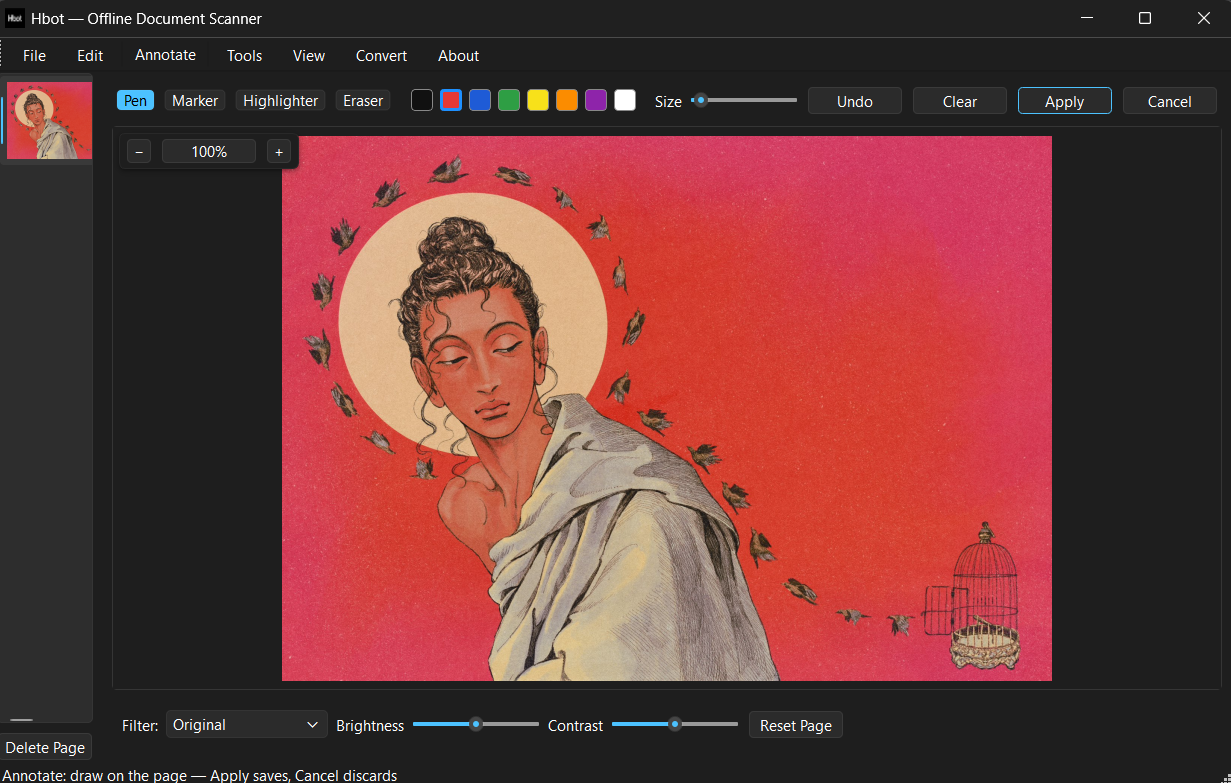Cancel annotation mode
This screenshot has width=1231, height=783.
pos(1170,101)
